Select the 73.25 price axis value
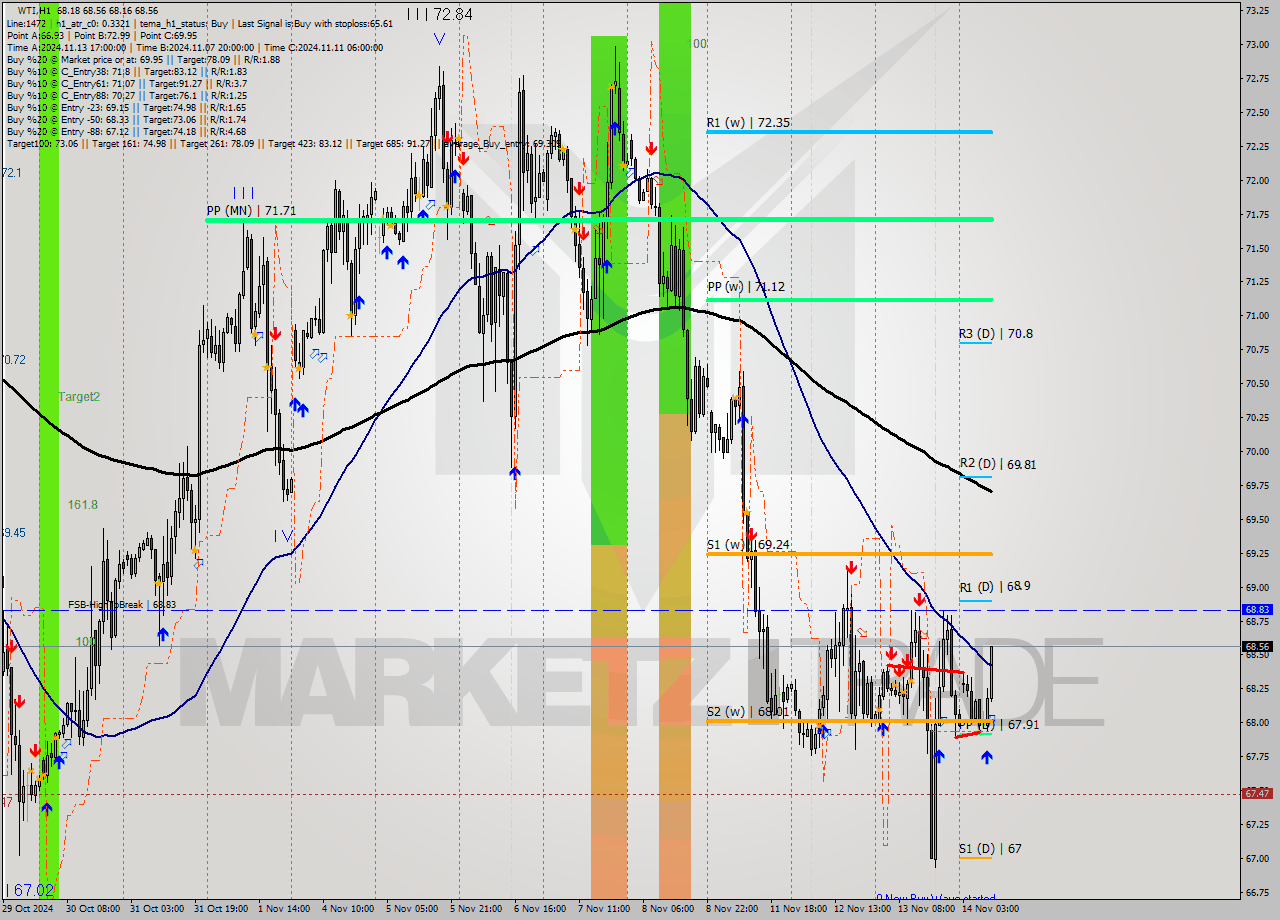1280x920 pixels. [1256, 9]
